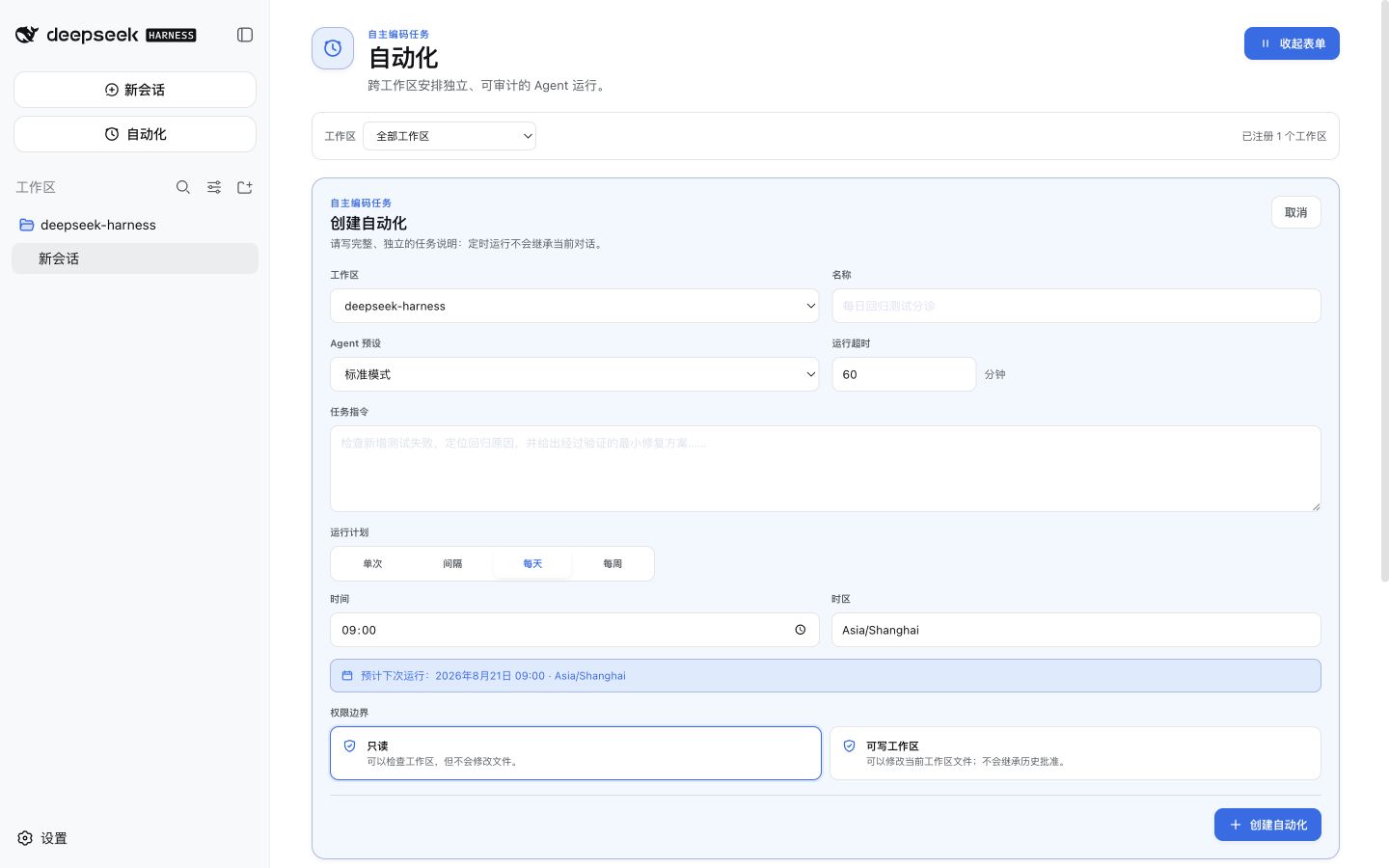Viewport: 1389px width, 868px height.
Task: Submit with 创建自动化 button
Action: tap(1267, 825)
